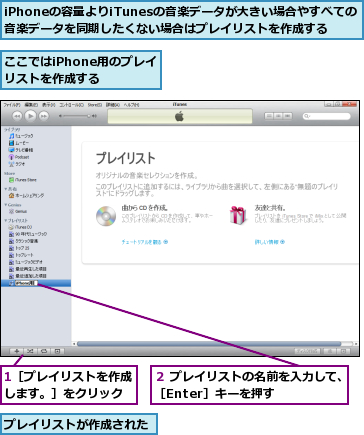Open the Store menu

click(x=95, y=105)
